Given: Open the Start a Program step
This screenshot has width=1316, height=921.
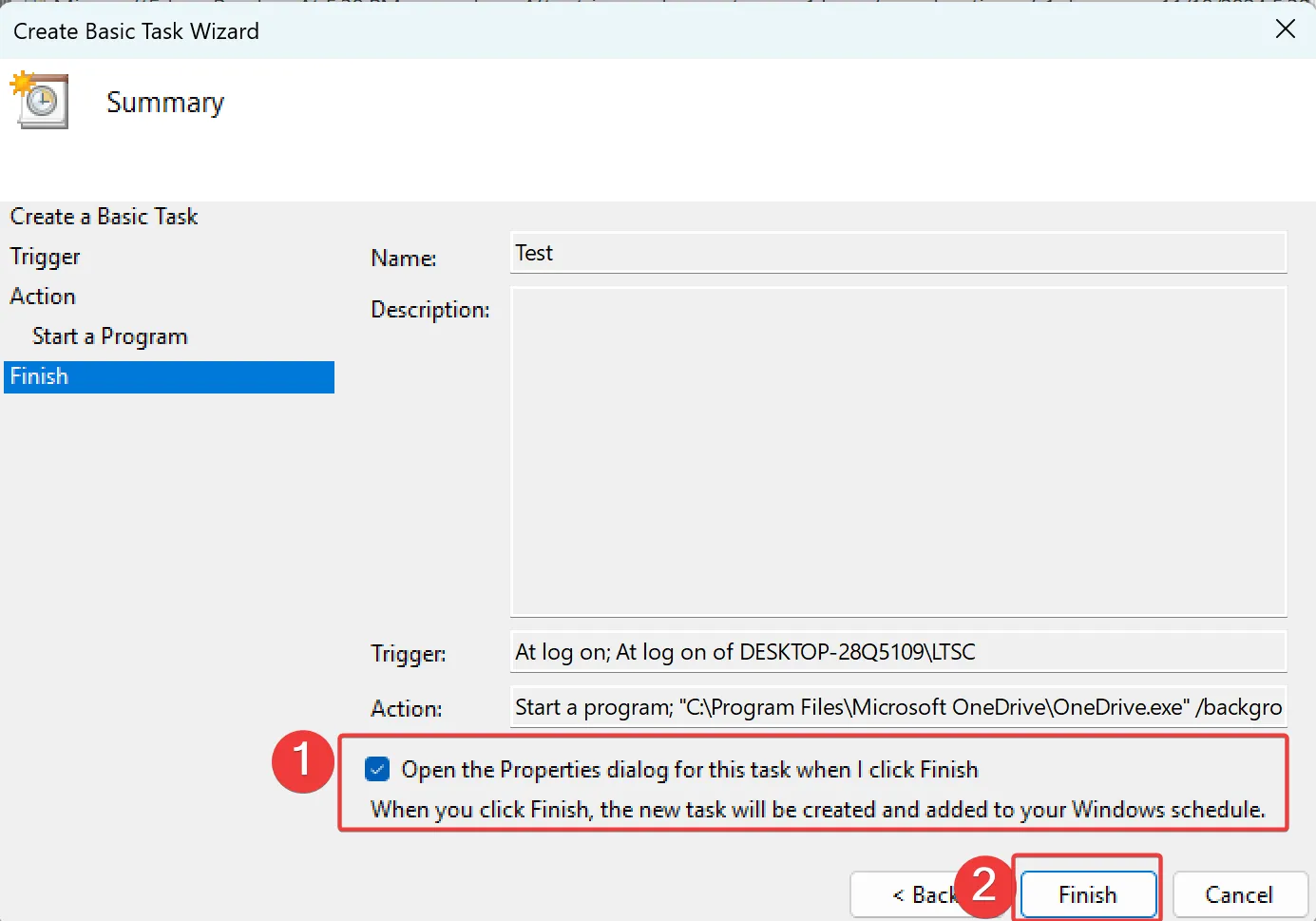Looking at the screenshot, I should coord(109,336).
